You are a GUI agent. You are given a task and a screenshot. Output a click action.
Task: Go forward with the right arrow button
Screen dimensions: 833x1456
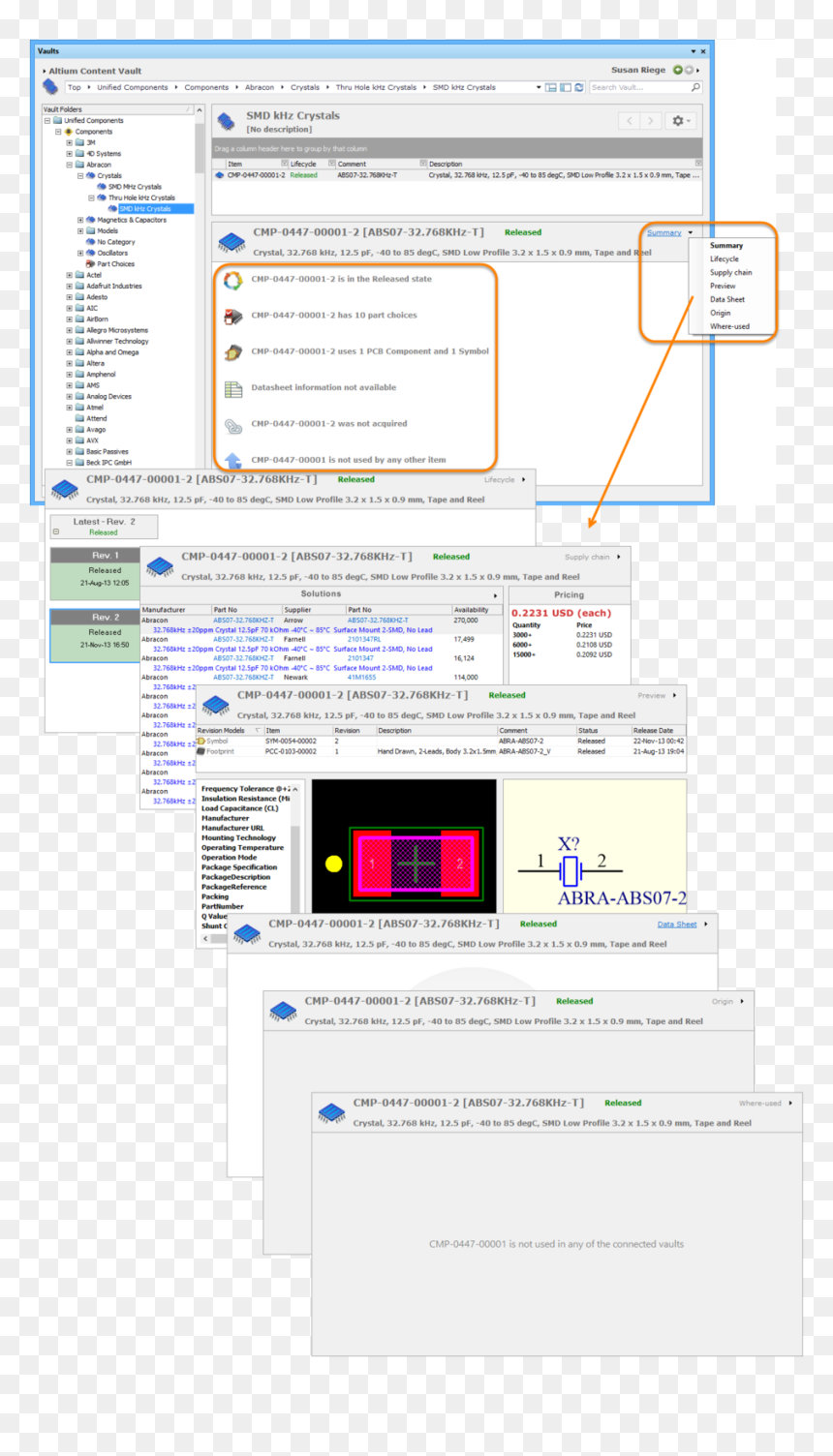(651, 121)
